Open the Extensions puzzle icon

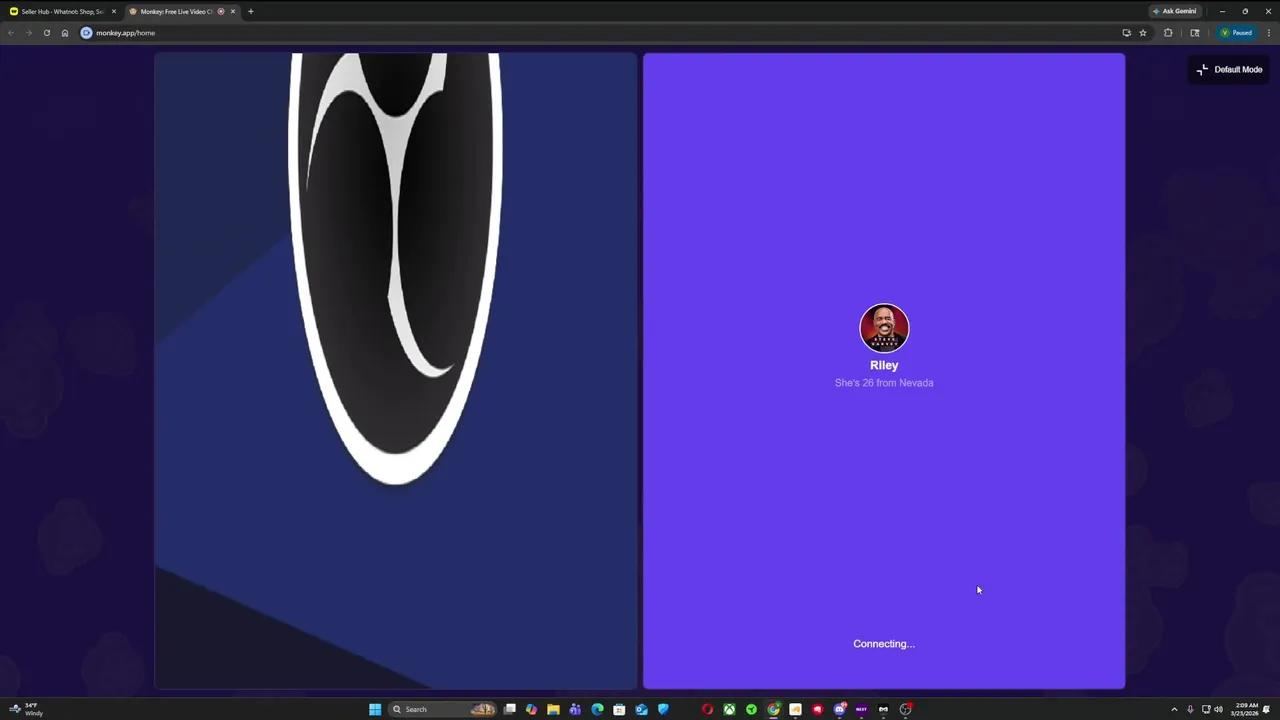point(1168,33)
